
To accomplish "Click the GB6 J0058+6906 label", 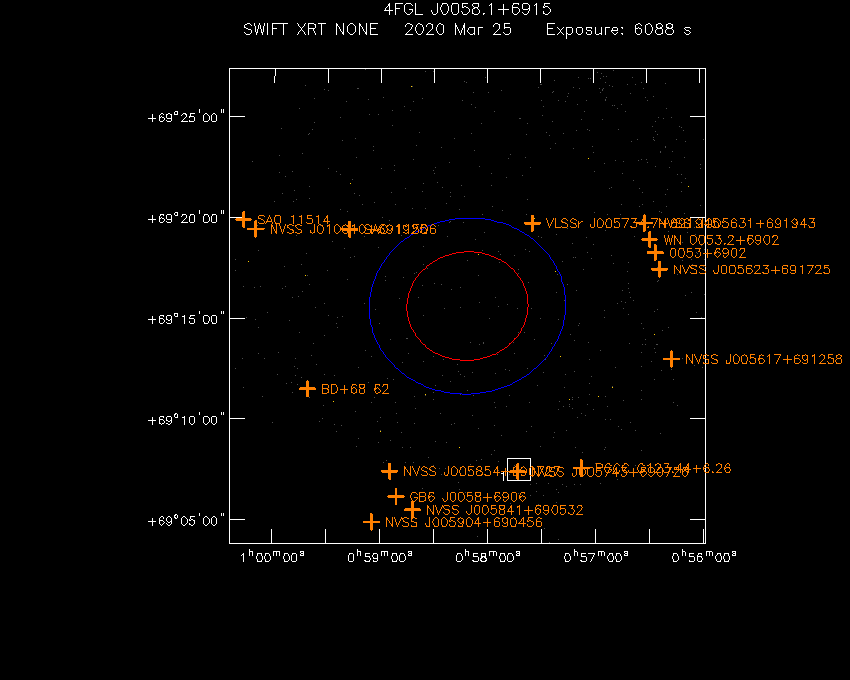I will (468, 497).
